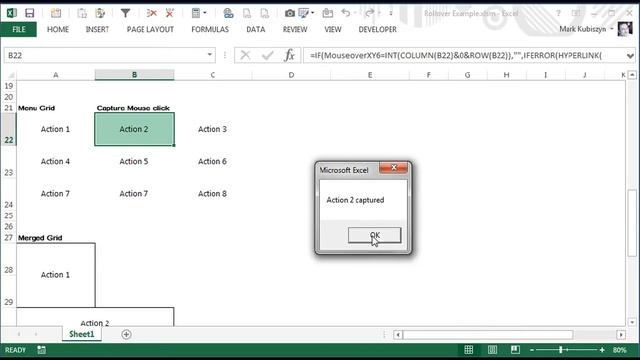
Task: Open the REVIEW ribbon tab
Action: coord(295,29)
